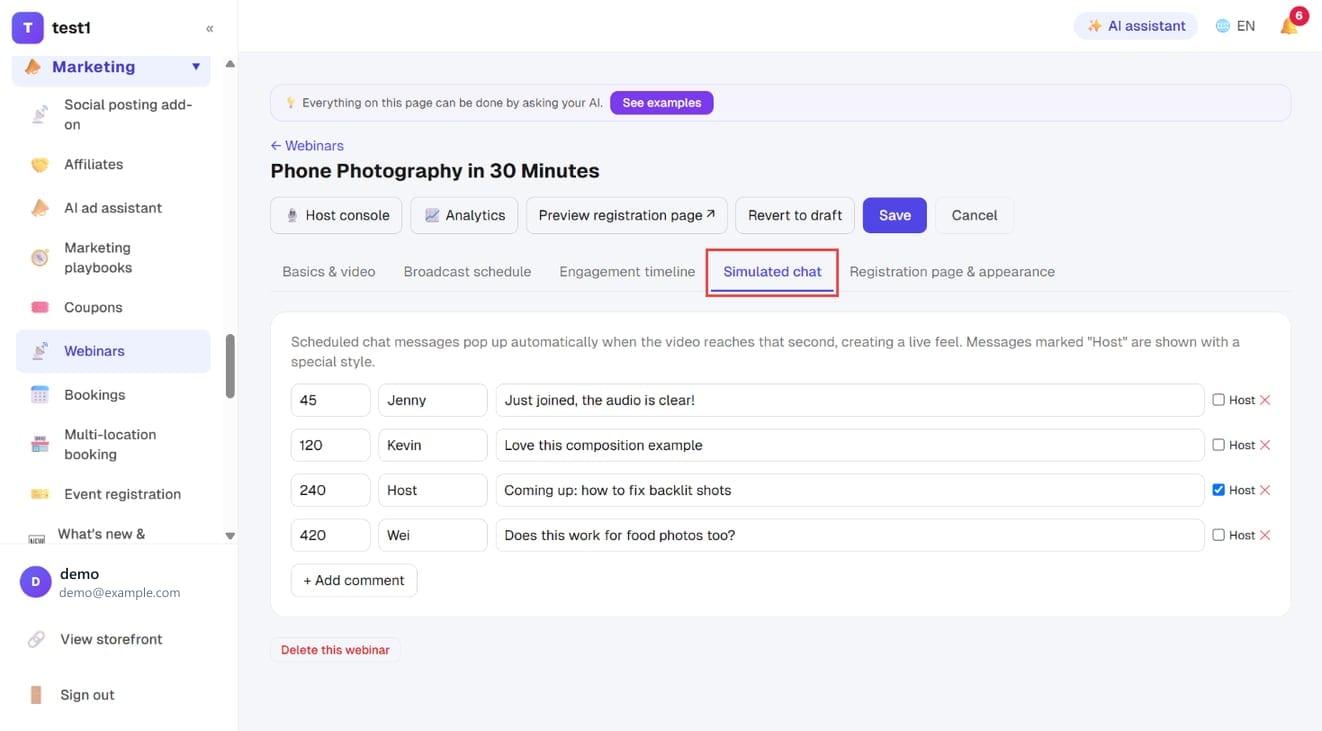The image size is (1322, 731).
Task: Click Revert to draft
Action: pos(795,215)
